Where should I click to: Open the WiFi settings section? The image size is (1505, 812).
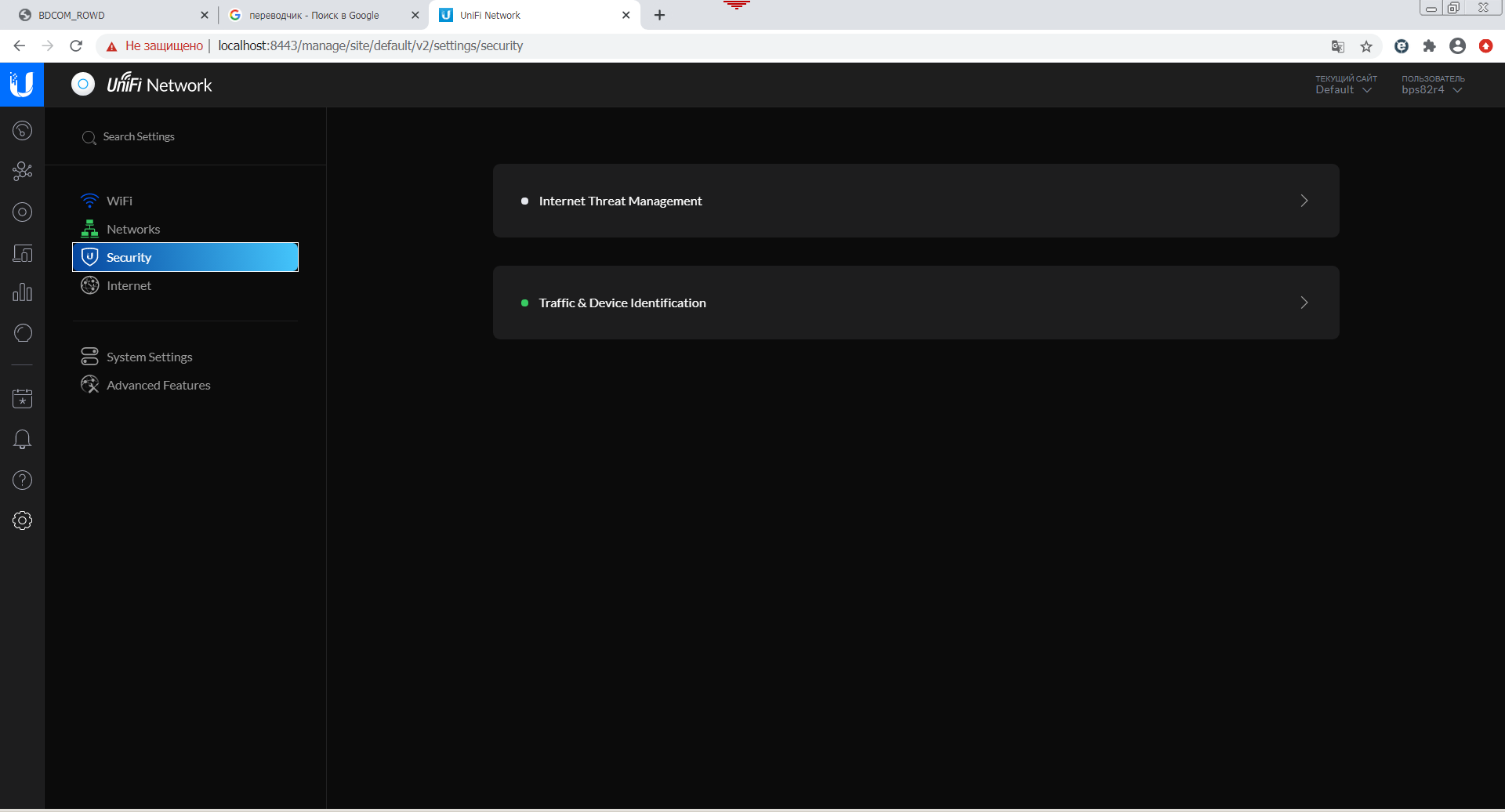point(186,201)
